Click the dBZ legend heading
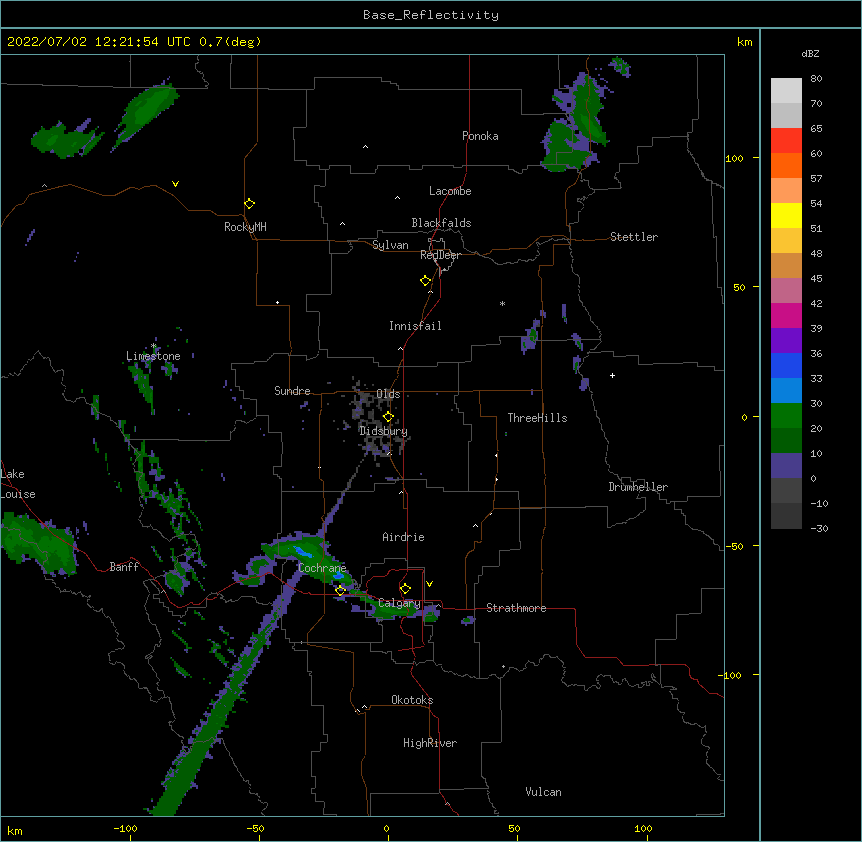Screen dimensions: 862x842 click(x=810, y=53)
